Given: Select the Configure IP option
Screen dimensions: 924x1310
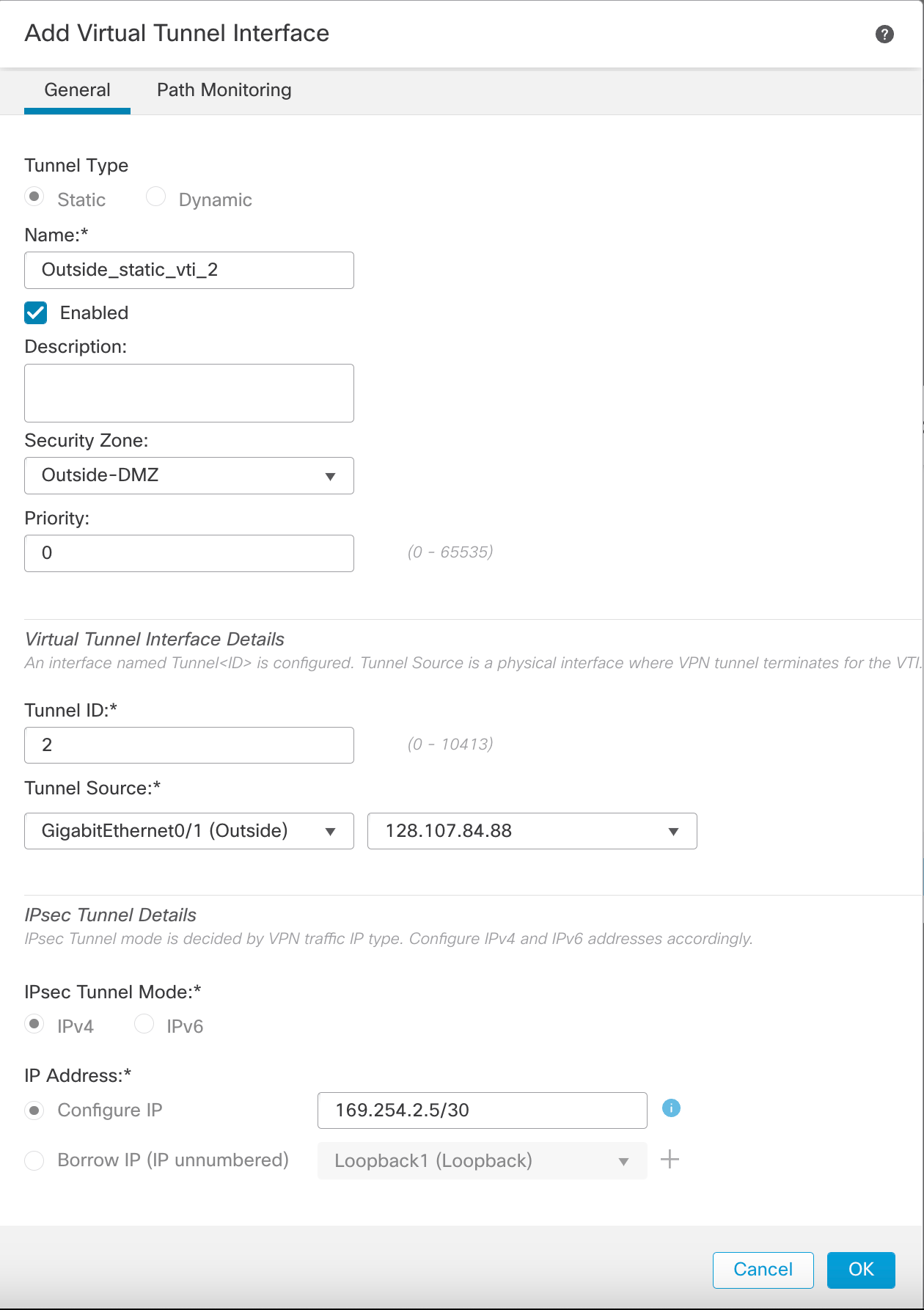Looking at the screenshot, I should (x=34, y=1110).
